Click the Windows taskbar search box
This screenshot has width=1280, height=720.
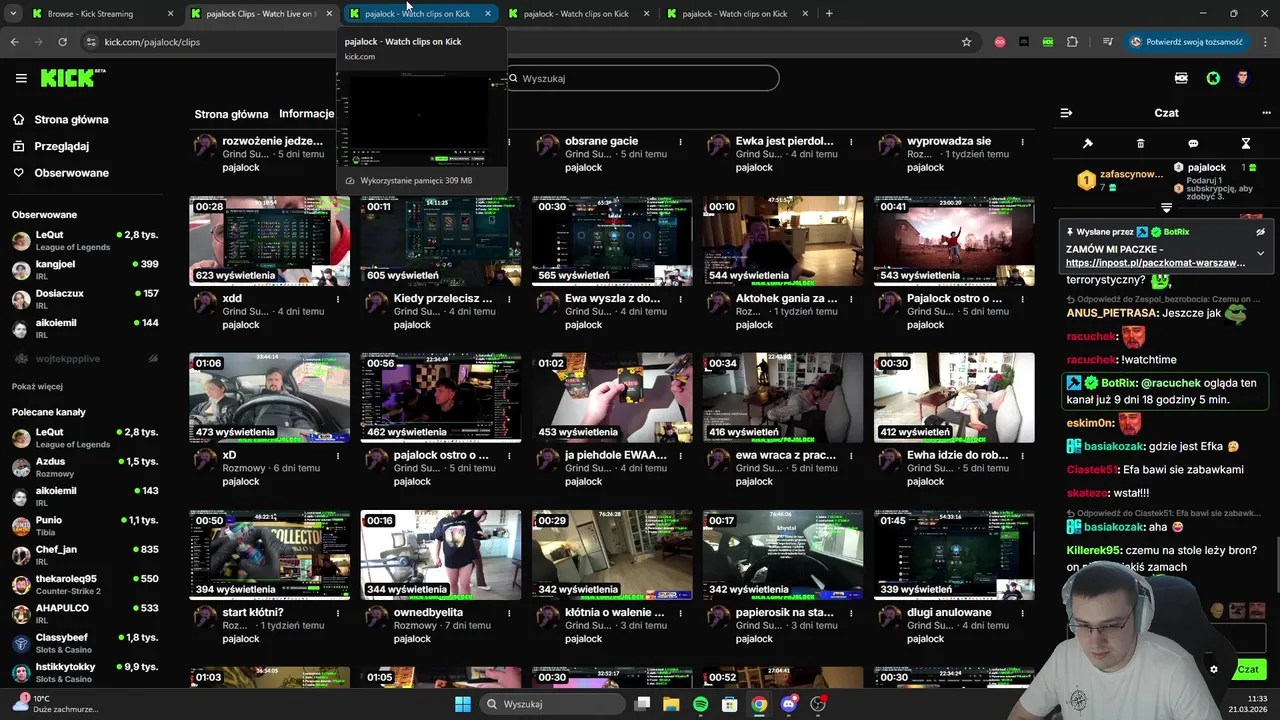550,704
